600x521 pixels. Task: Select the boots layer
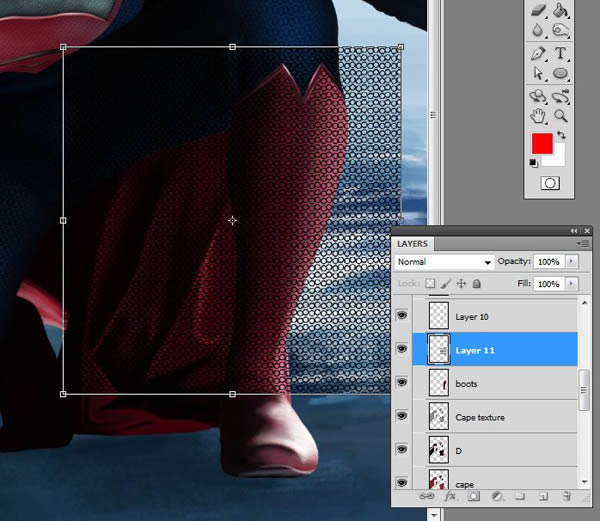coord(494,383)
